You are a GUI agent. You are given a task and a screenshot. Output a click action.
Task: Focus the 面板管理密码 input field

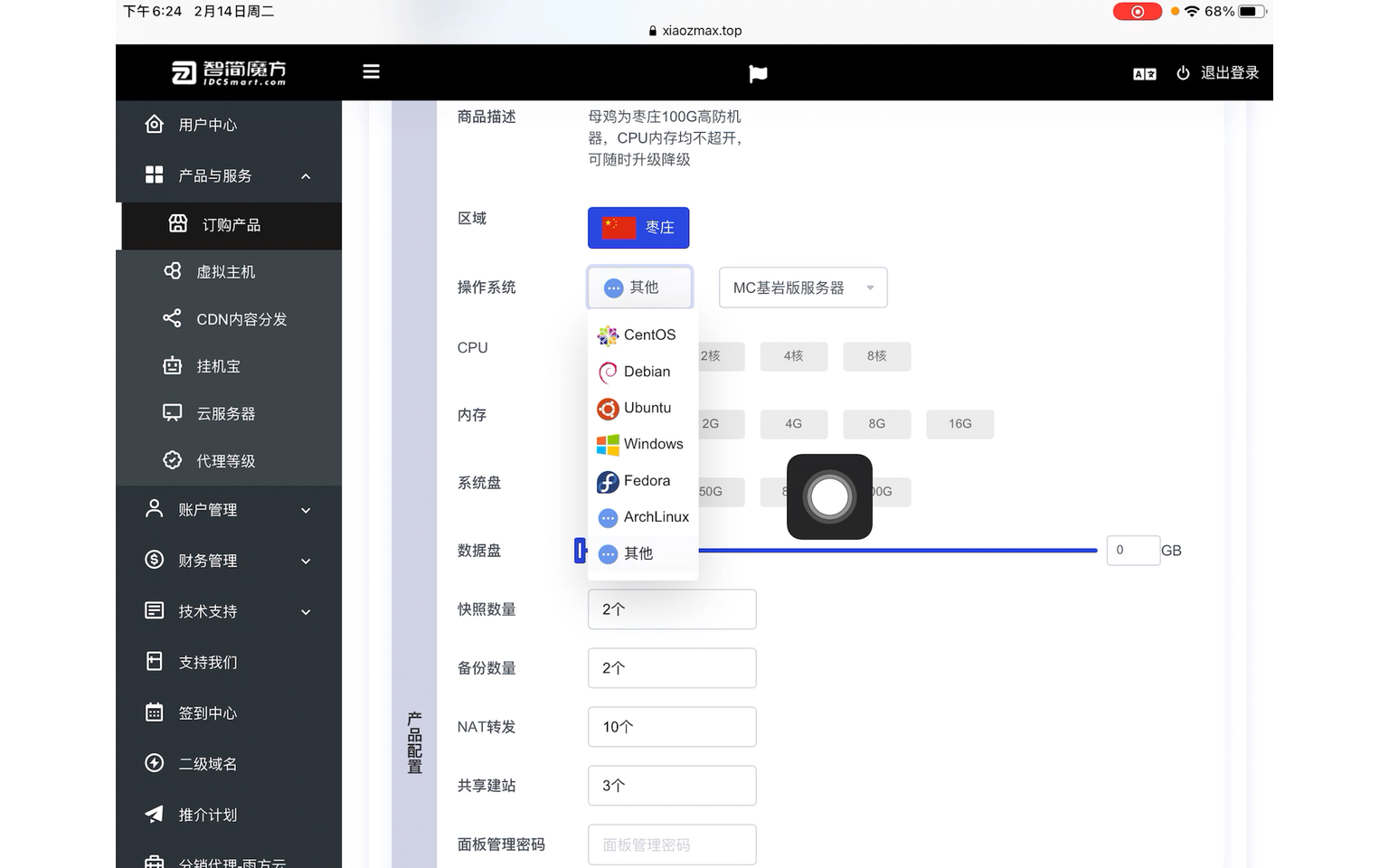pos(672,844)
